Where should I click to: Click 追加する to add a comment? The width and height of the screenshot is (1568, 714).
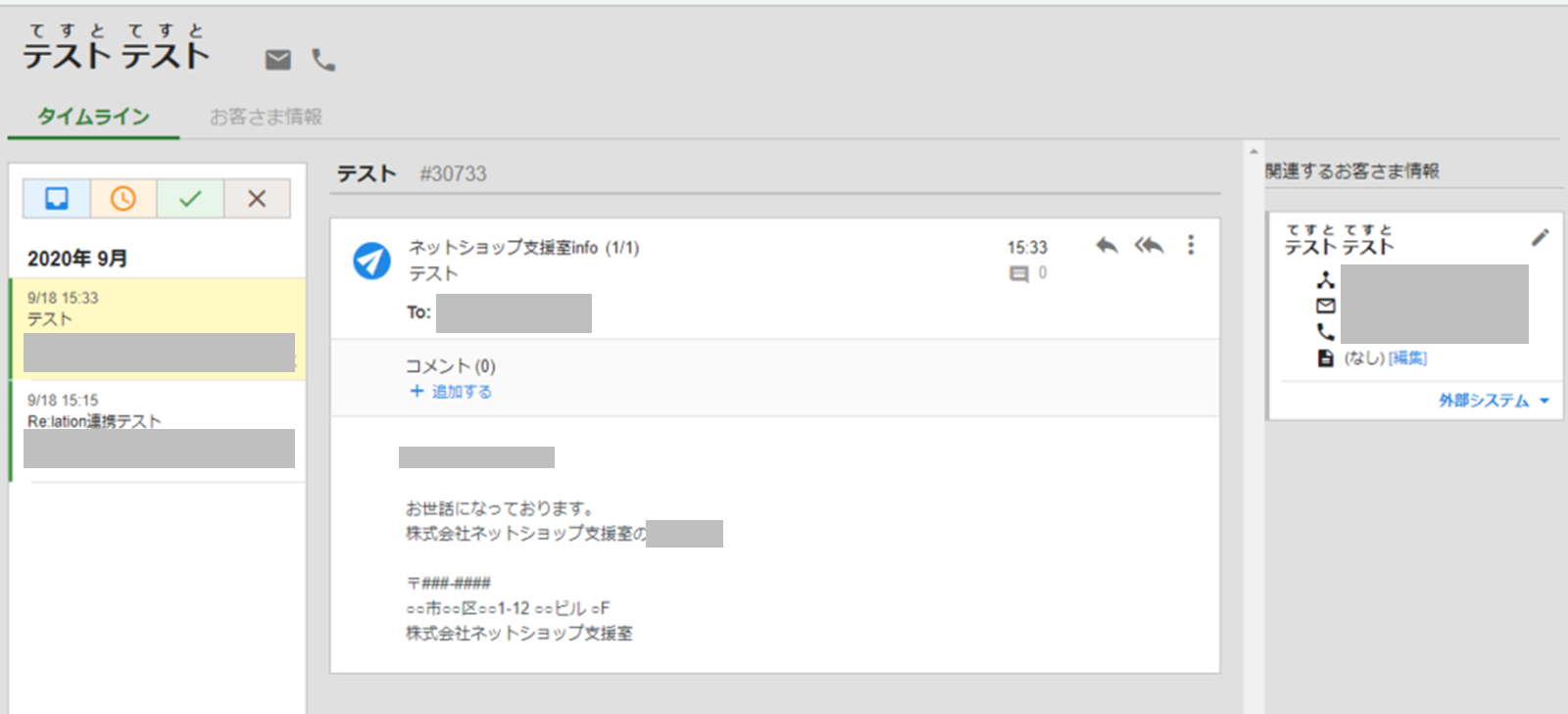point(451,392)
